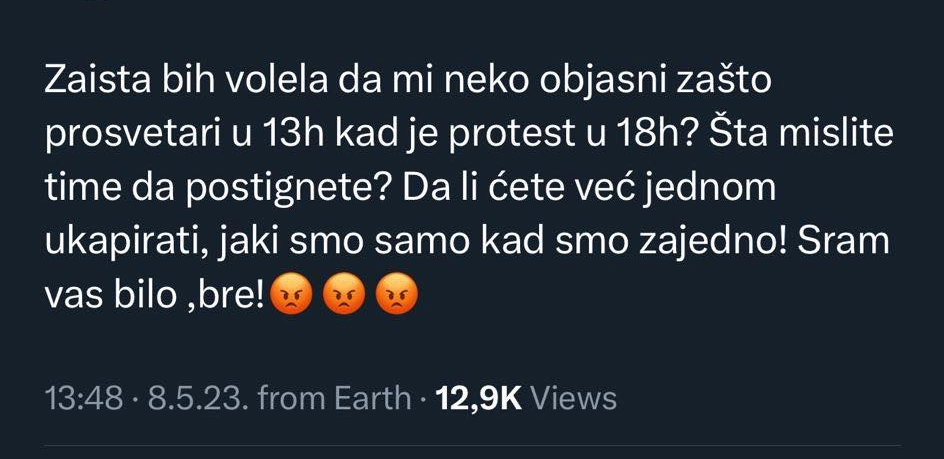Click the 12,9K view count
944x459 pixels.
pos(478,399)
